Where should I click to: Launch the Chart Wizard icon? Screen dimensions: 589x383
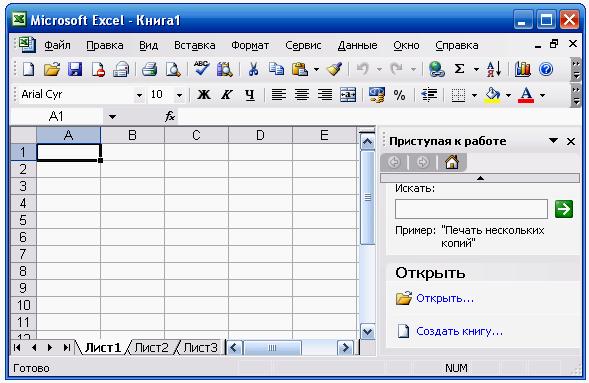click(523, 69)
